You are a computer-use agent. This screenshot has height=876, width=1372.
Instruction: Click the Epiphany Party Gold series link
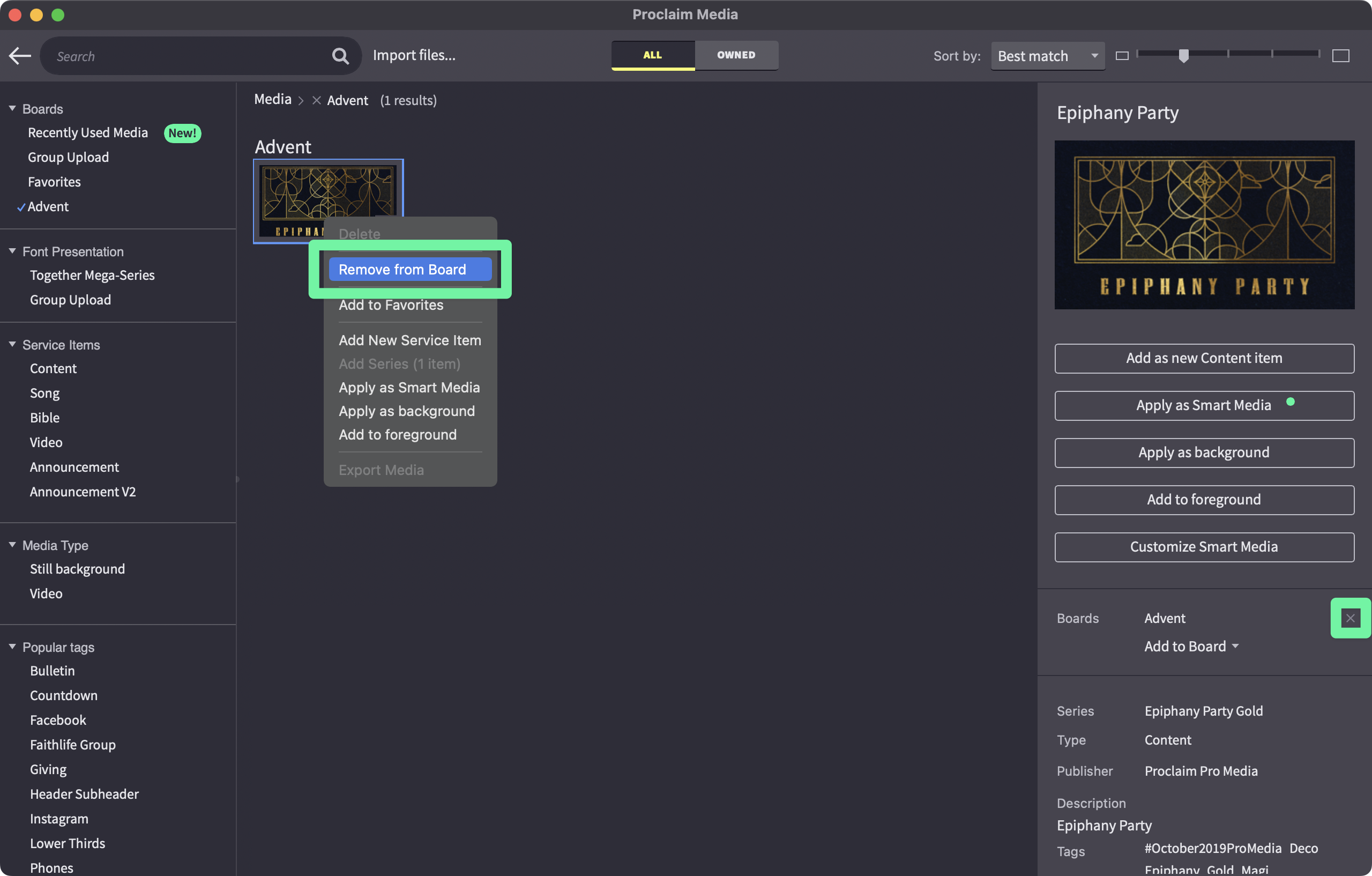point(1203,711)
